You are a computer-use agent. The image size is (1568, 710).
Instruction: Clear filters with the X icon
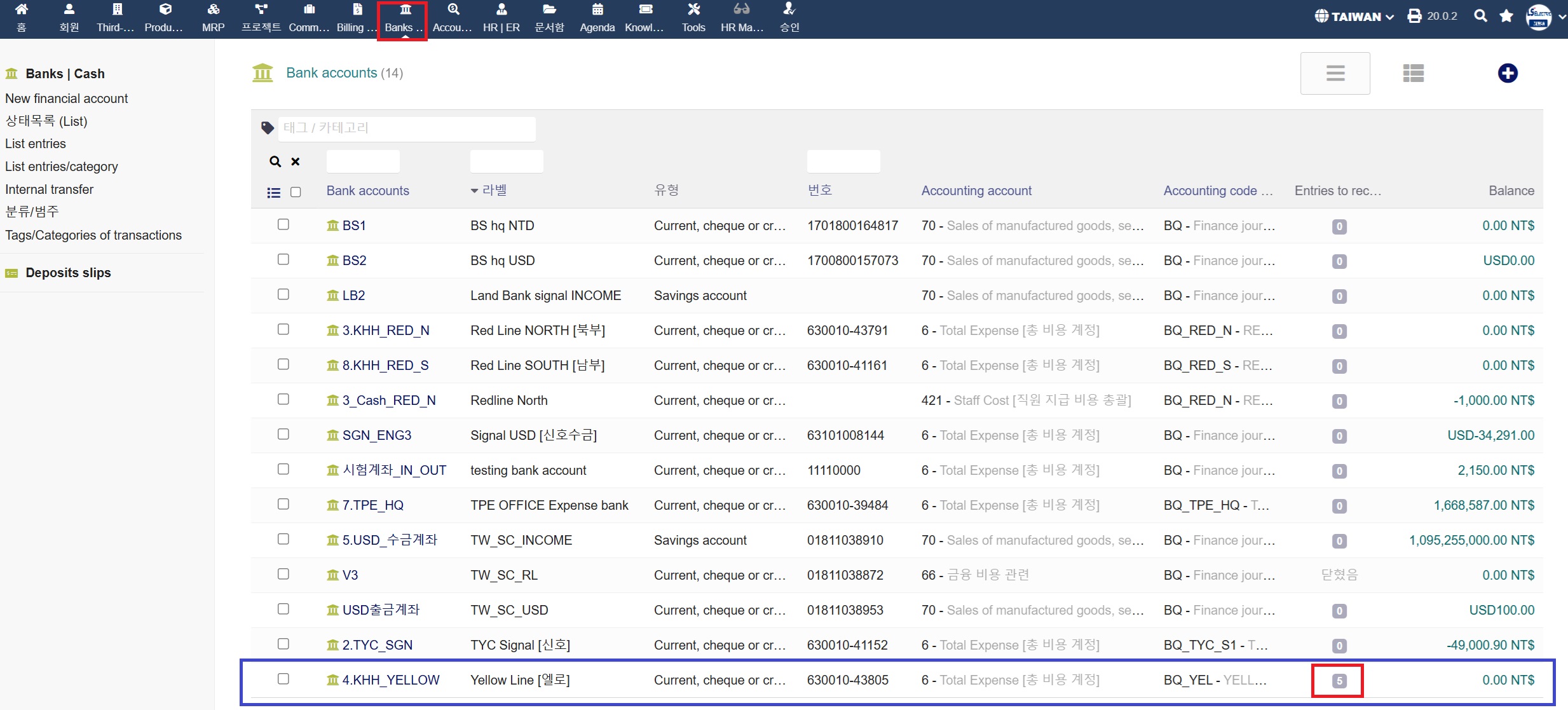pos(295,161)
